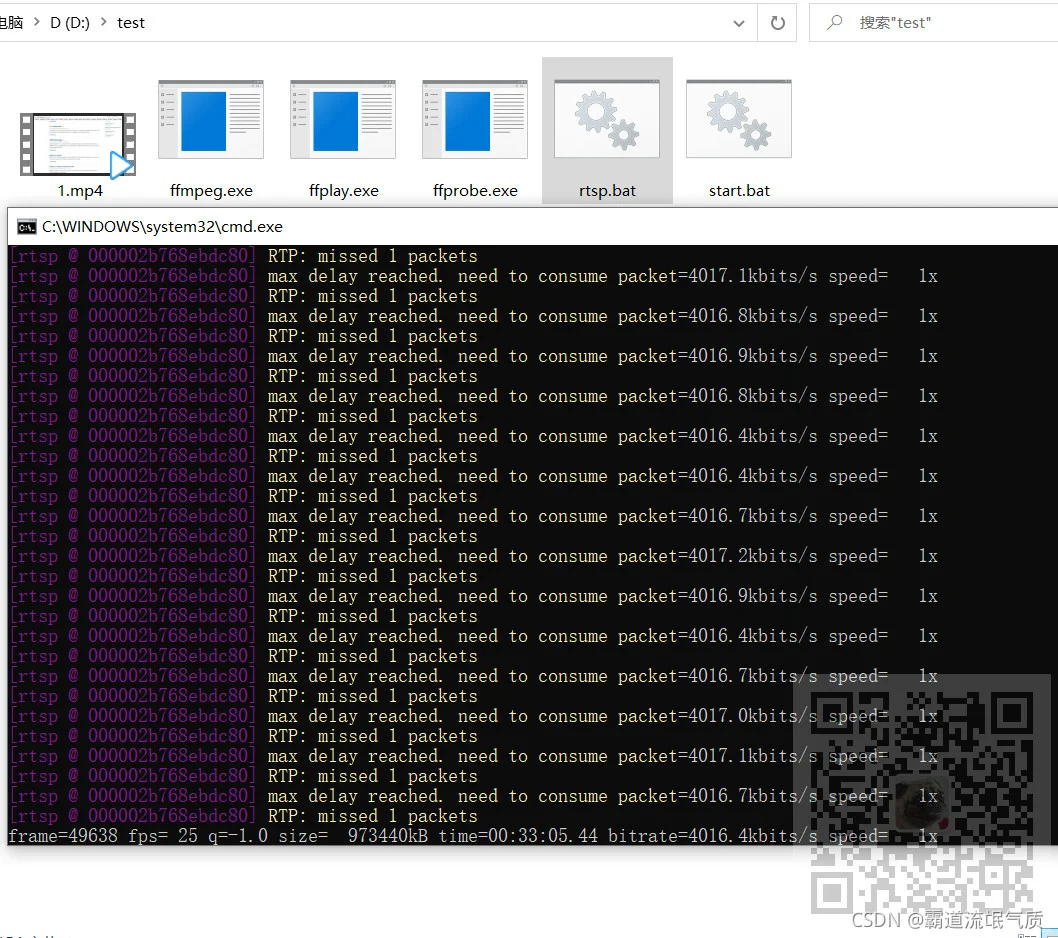Click the rtsp.bat file name label
Screen dimensions: 1058x938
click(607, 191)
